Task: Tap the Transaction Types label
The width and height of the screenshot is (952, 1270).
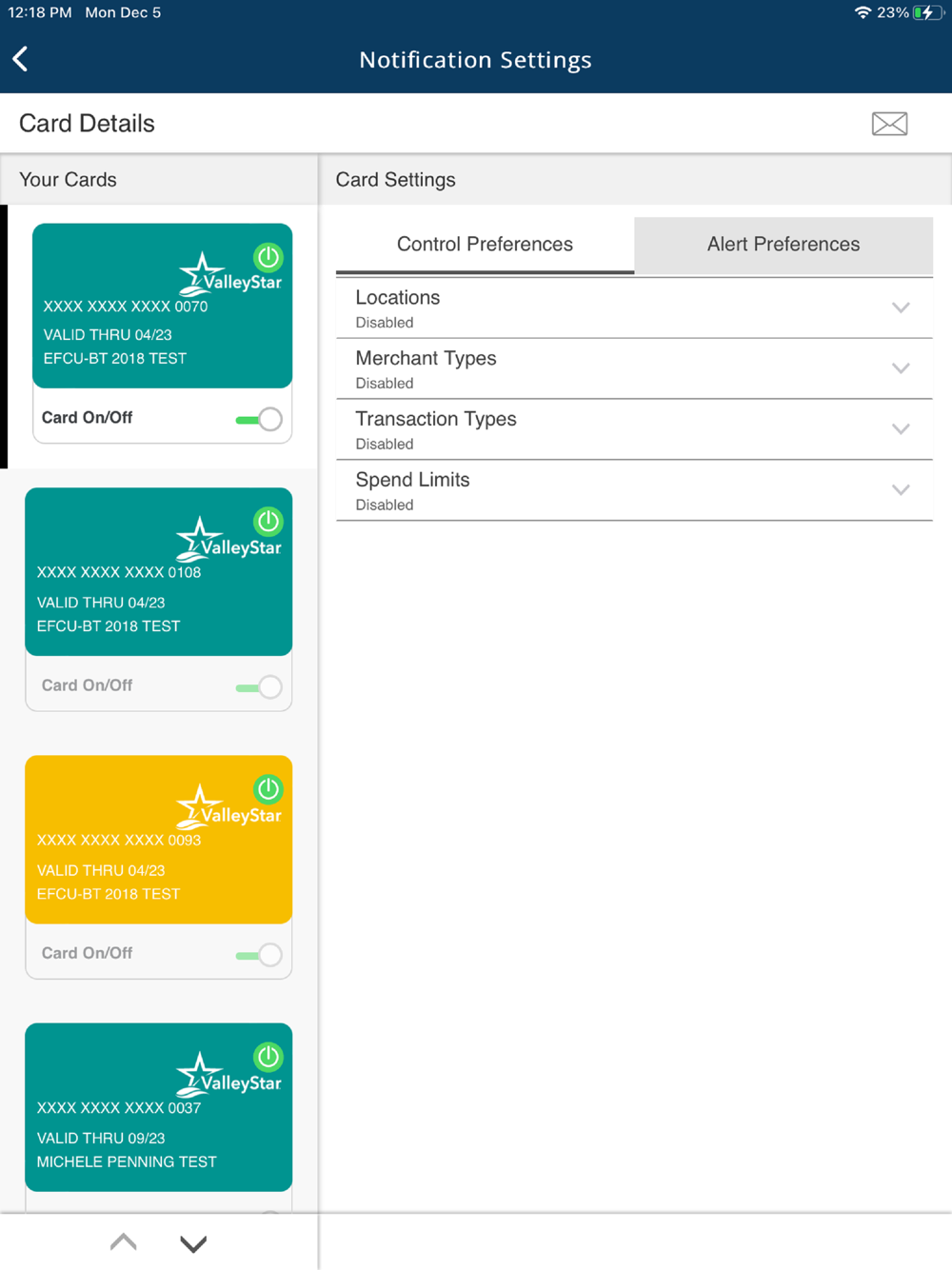Action: [x=436, y=420]
